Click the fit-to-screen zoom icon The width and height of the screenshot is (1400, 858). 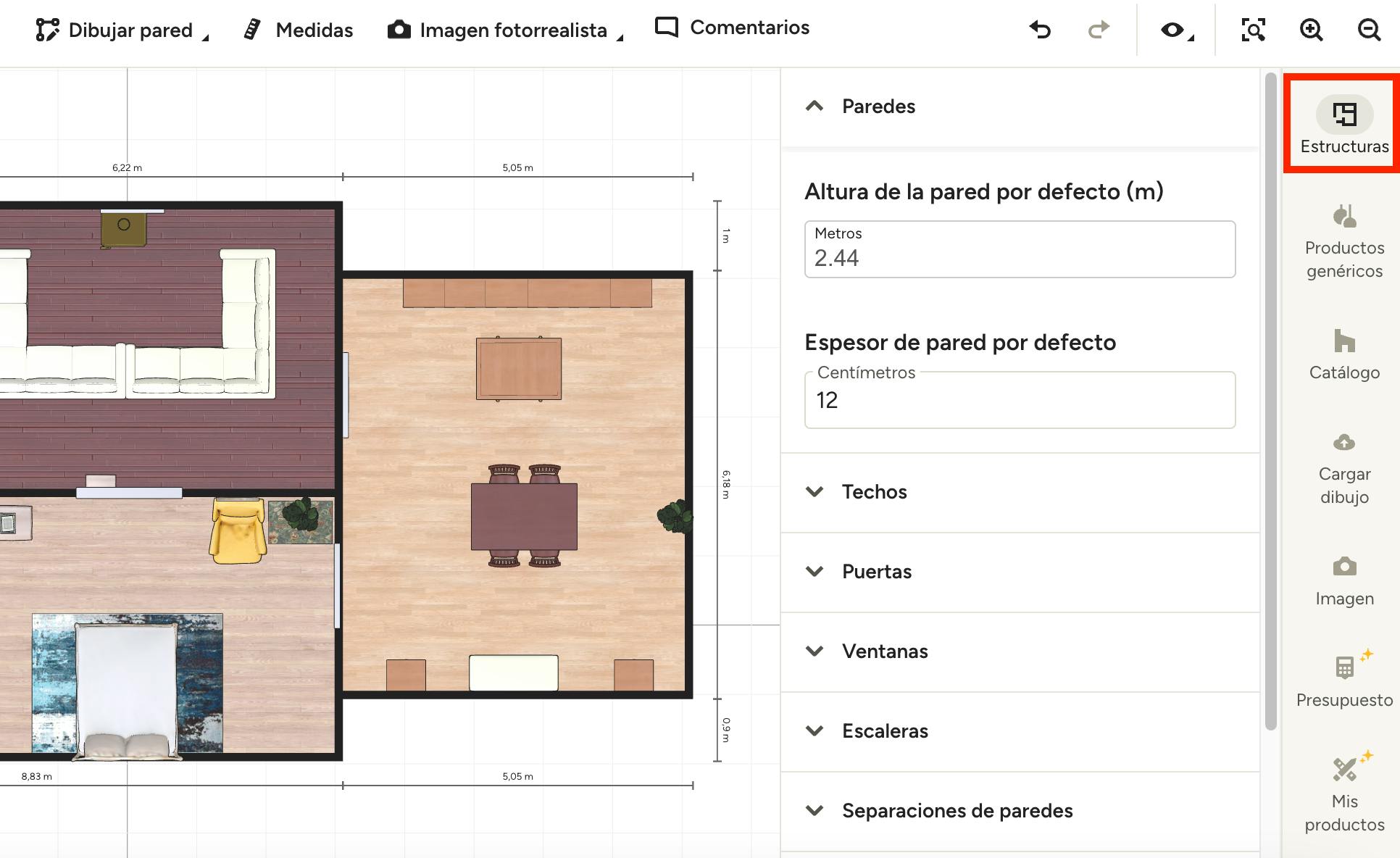[x=1253, y=30]
